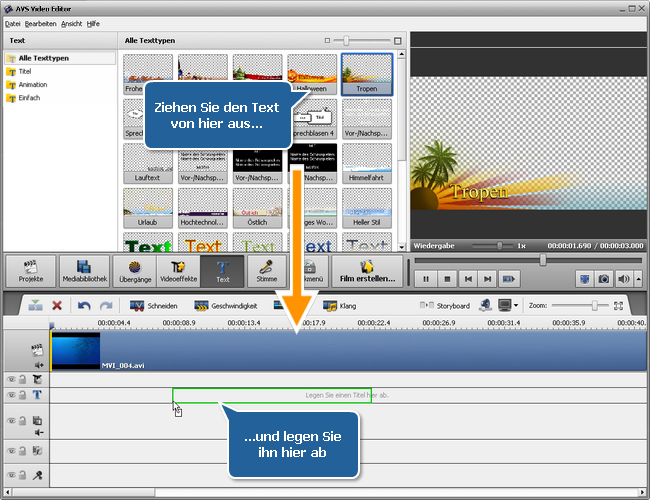
Task: Click the enlarge thumbnails icon
Action: pos(398,41)
